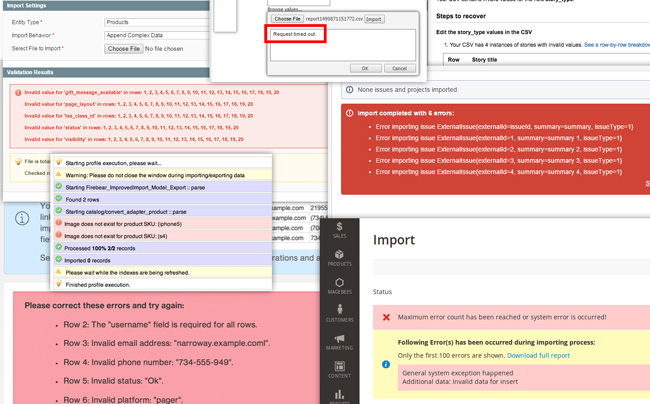Viewport: 650px width, 404px height.
Task: Open the Sales section in dark sidebar
Action: point(340,230)
